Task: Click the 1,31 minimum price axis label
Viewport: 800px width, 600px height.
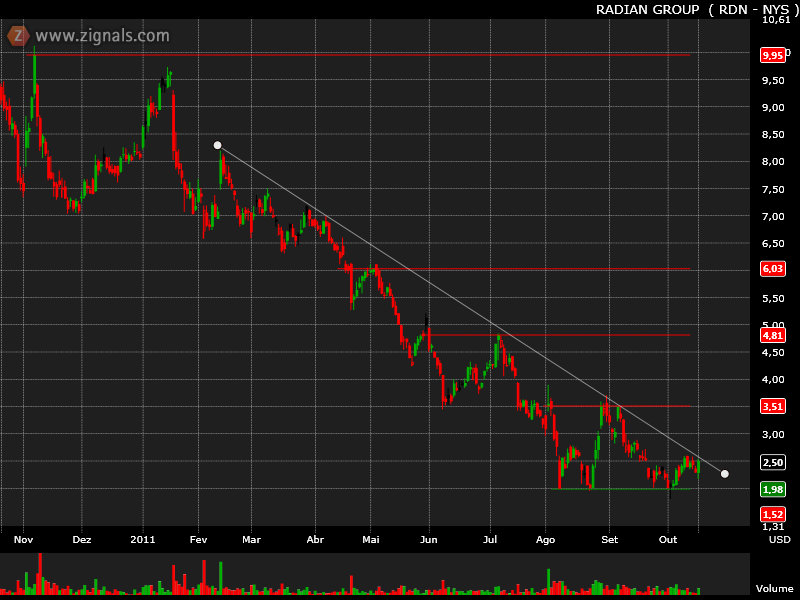Action: pos(773,527)
